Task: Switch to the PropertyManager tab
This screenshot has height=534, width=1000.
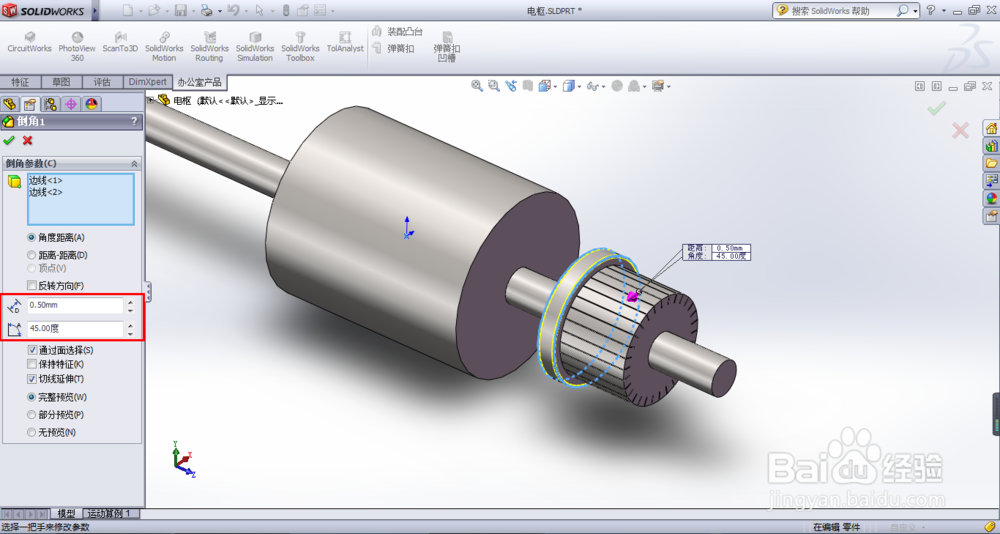Action: click(x=29, y=104)
